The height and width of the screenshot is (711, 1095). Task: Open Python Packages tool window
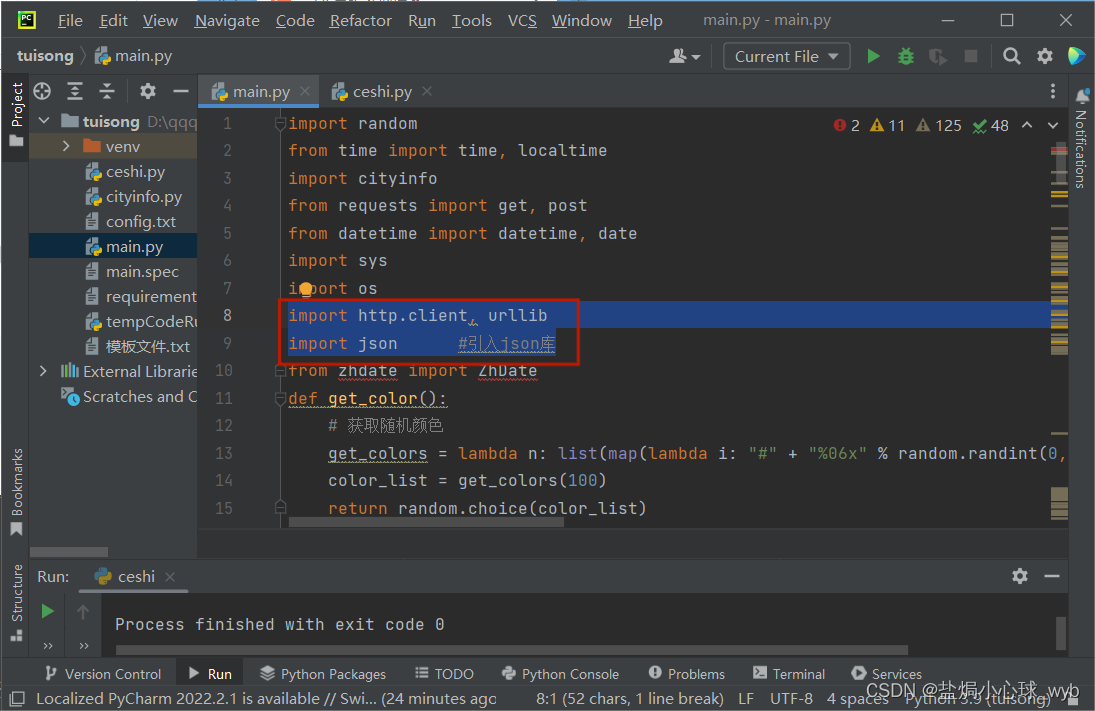tap(323, 673)
